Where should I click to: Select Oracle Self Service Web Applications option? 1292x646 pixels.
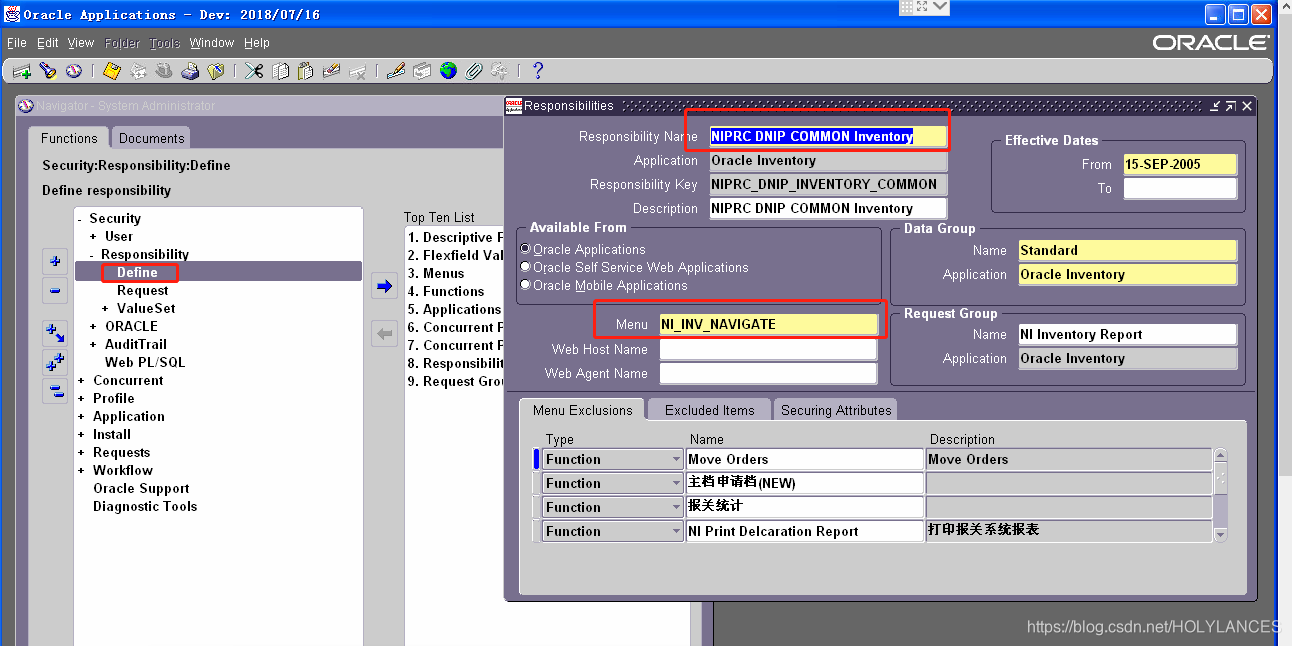[x=525, y=267]
